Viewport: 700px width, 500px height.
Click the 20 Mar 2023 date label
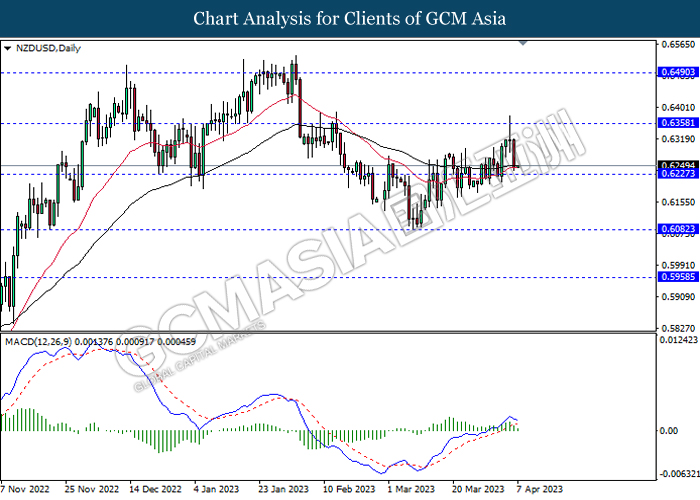(x=479, y=489)
